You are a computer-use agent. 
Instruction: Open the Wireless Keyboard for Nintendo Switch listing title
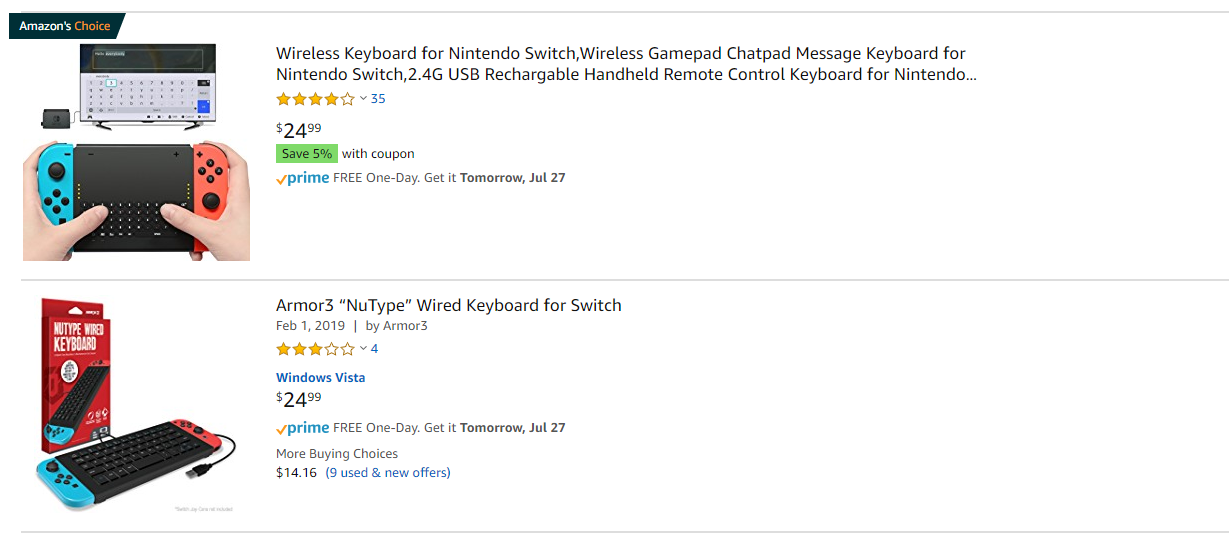tap(626, 64)
